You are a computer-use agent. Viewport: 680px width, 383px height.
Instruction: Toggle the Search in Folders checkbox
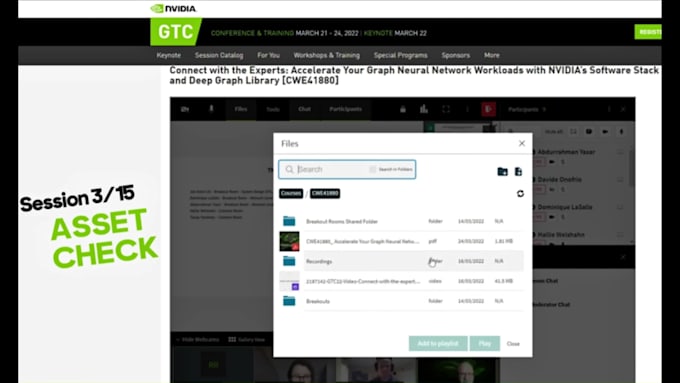click(373, 169)
